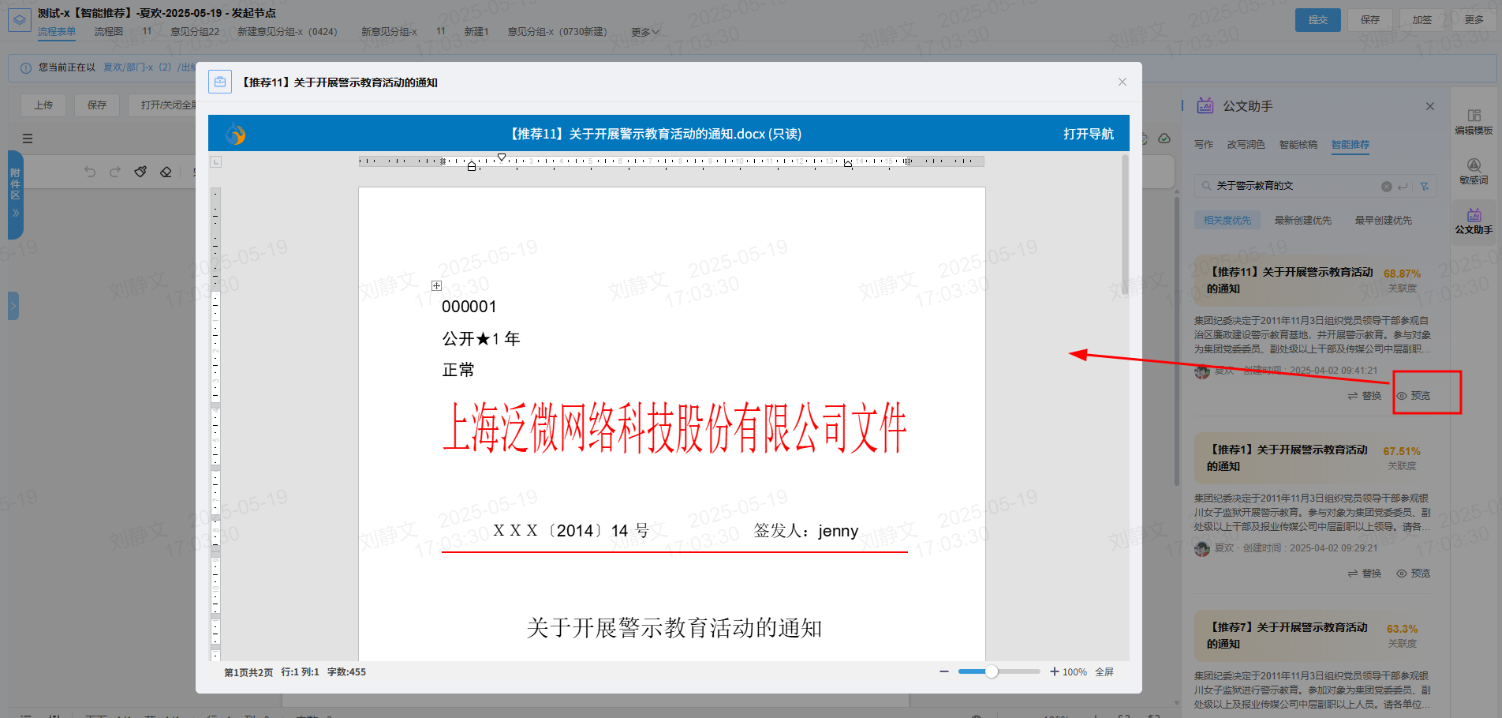Click the magnifier icon in the search box
The image size is (1502, 718).
point(1207,186)
